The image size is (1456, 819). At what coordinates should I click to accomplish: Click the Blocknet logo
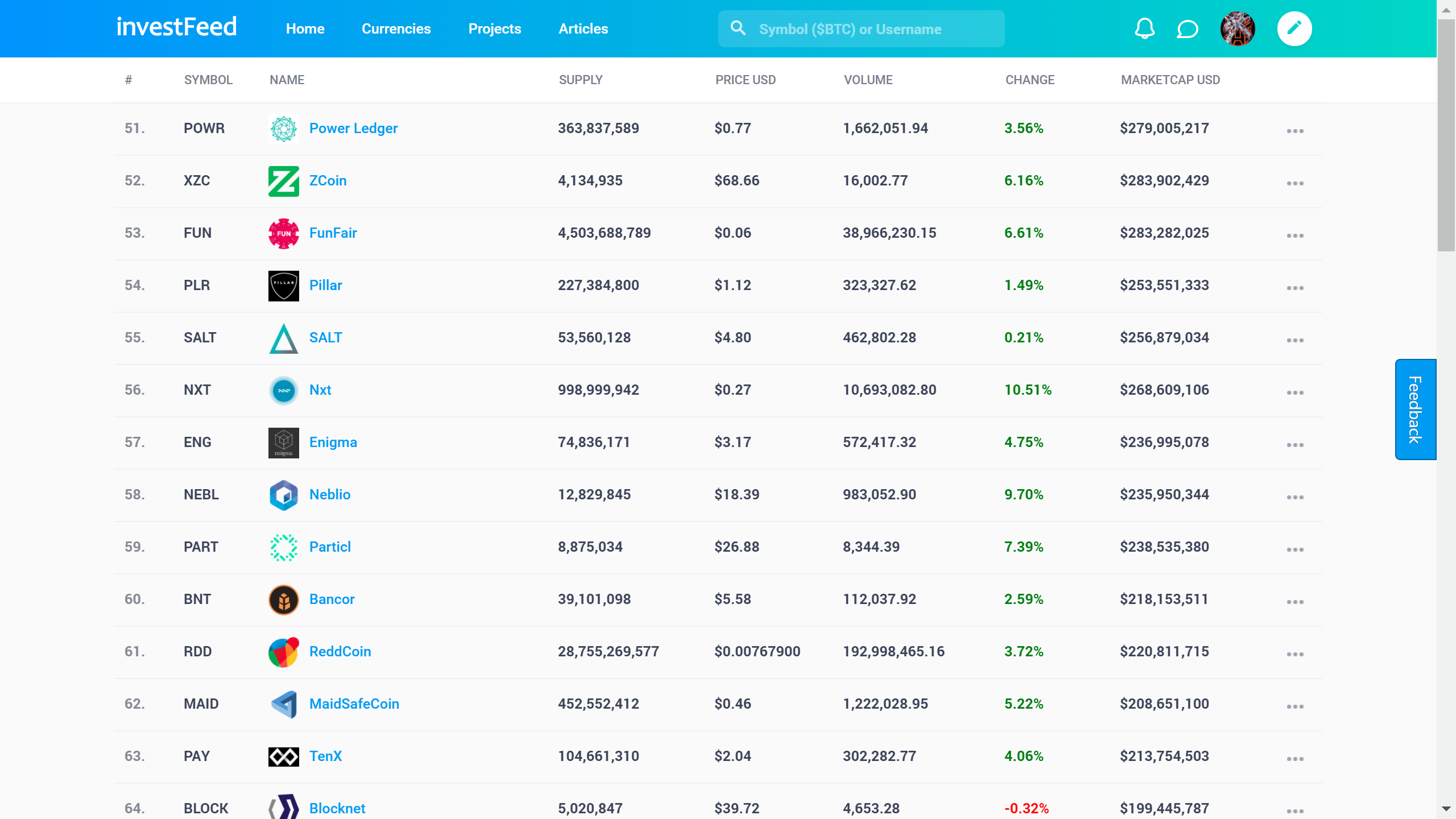(284, 806)
